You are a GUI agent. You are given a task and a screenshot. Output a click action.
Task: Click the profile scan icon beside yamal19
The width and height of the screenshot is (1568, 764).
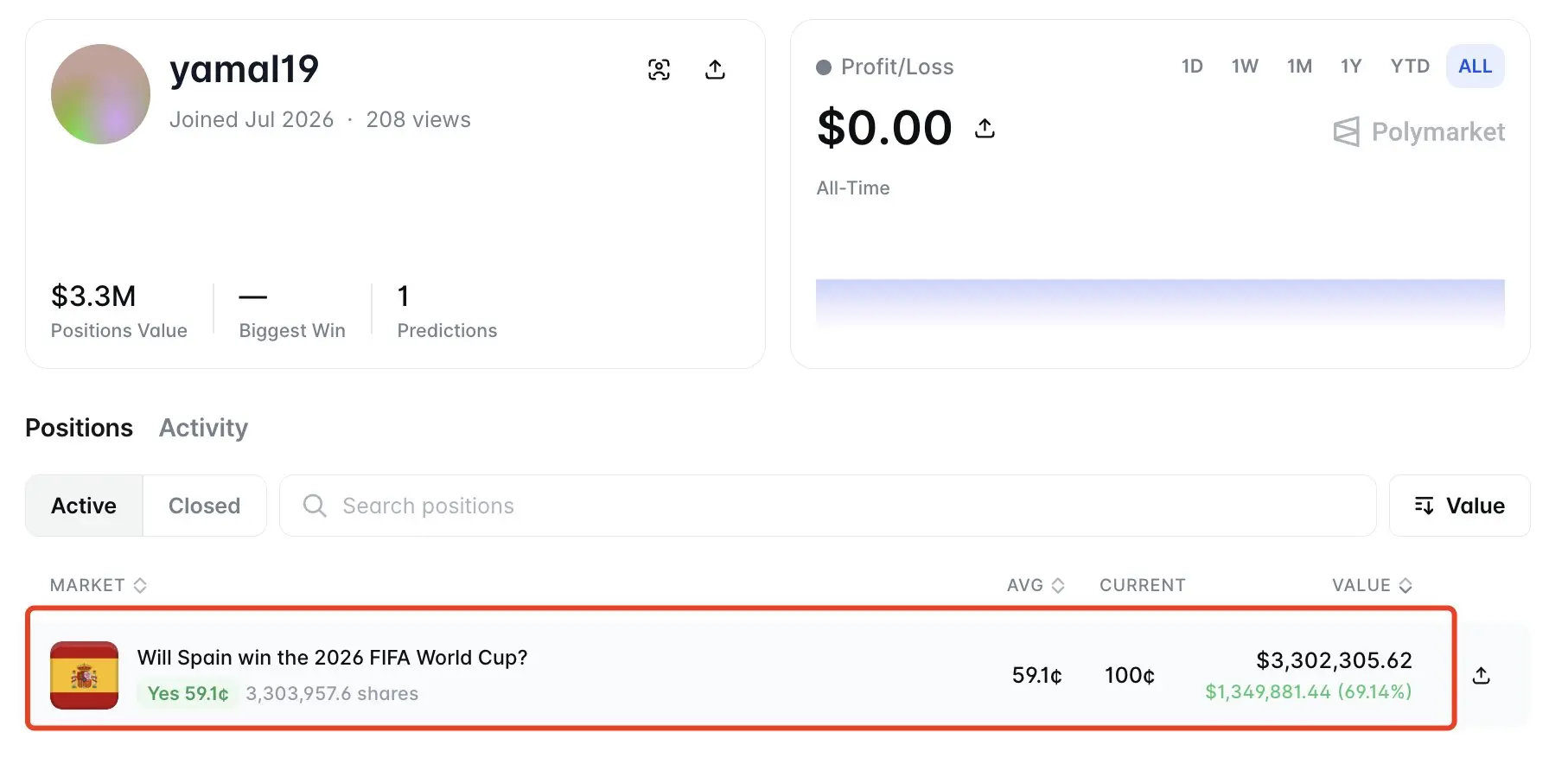pyautogui.click(x=659, y=69)
